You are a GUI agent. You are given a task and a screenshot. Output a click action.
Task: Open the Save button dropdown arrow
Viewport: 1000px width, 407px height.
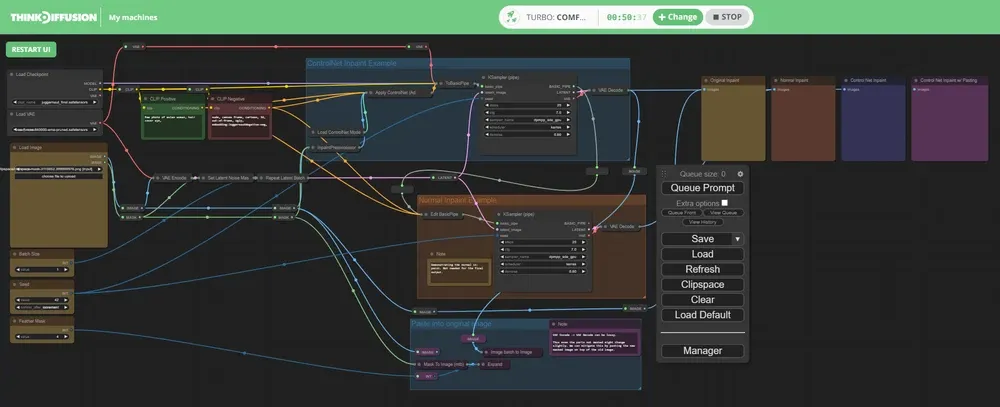737,239
